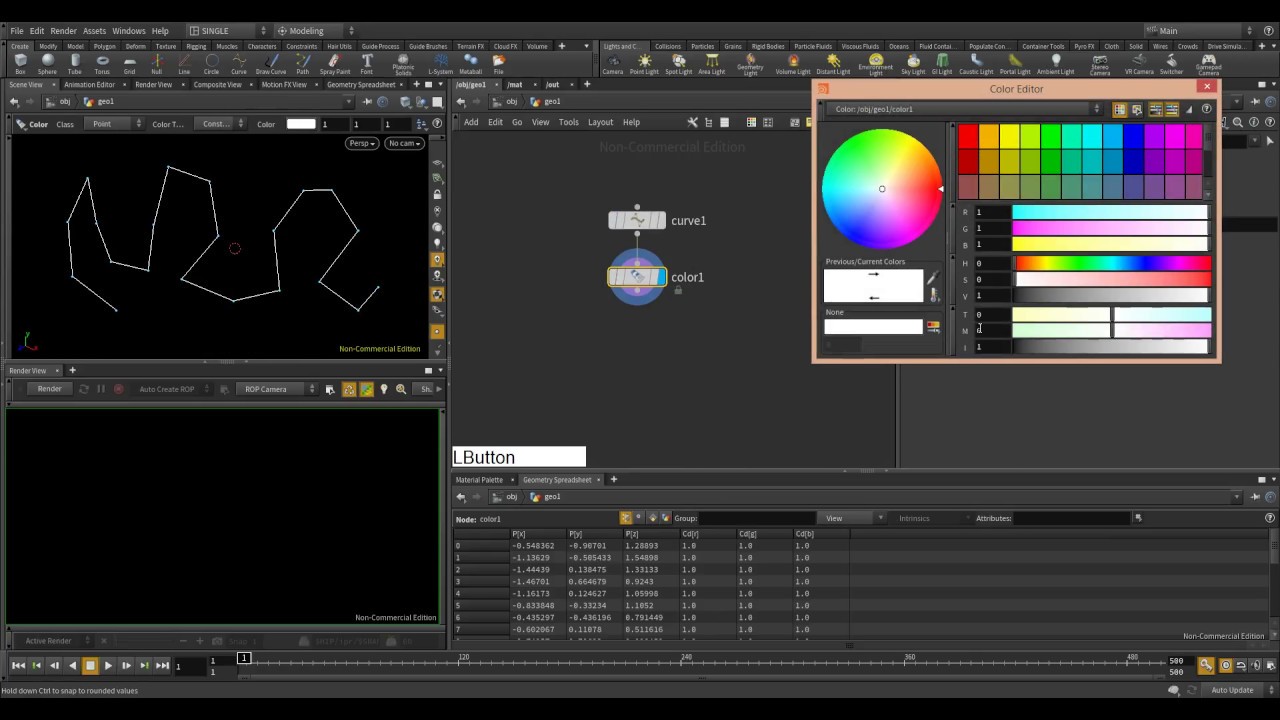Choose the Spray Paint tool

(335, 64)
